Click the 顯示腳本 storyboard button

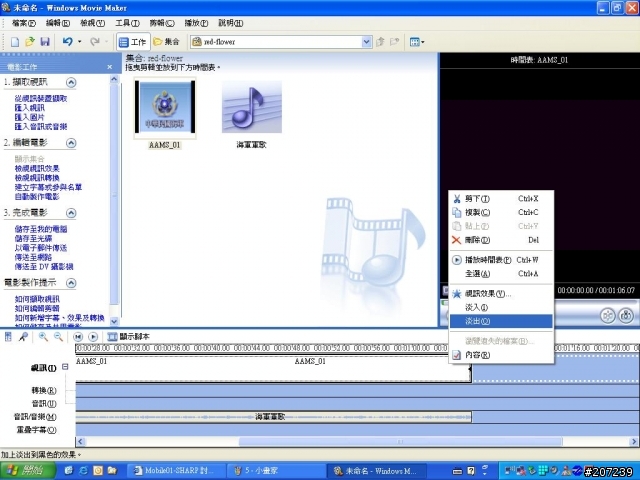tap(128, 337)
